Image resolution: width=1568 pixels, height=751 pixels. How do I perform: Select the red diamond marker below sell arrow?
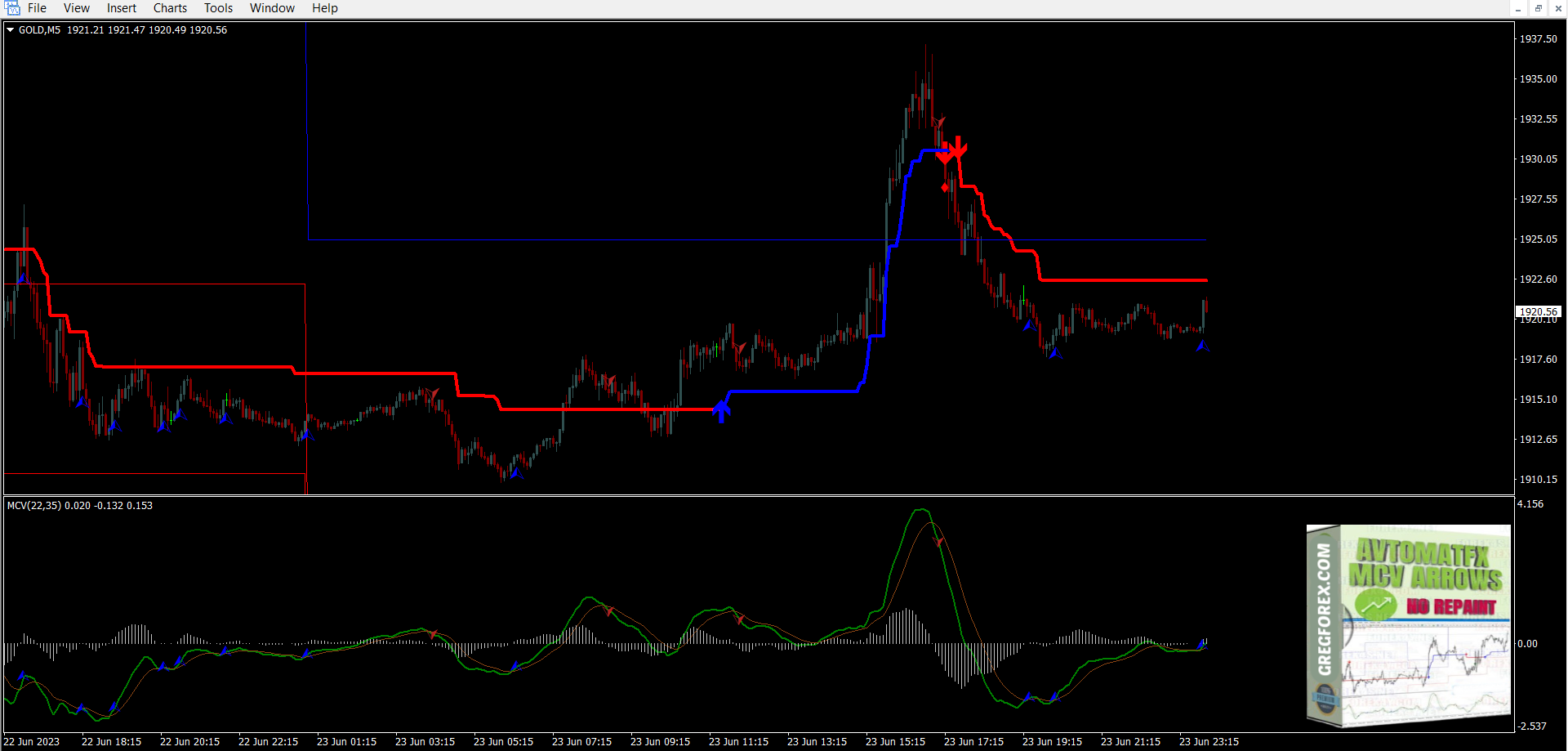tap(946, 187)
